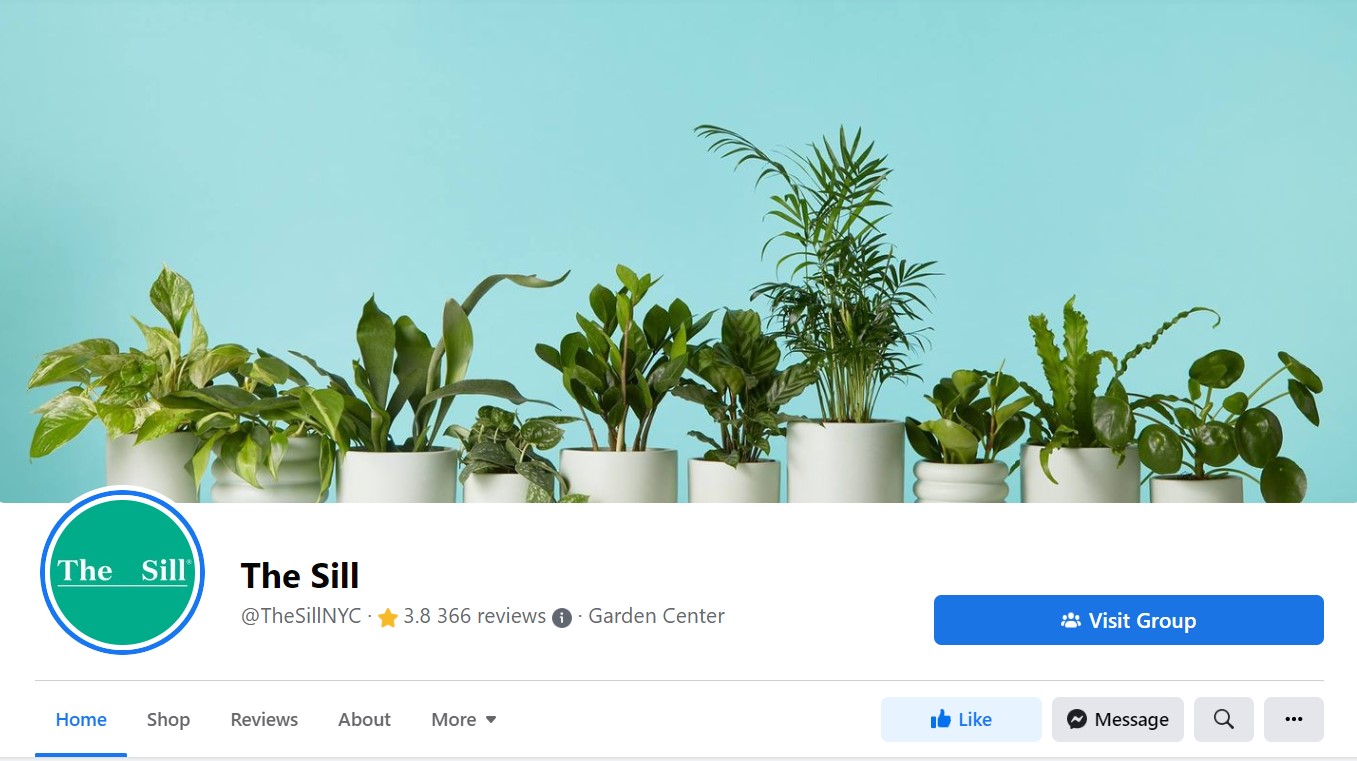This screenshot has height=761, width=1357.
Task: Select the About tab
Action: click(x=364, y=719)
